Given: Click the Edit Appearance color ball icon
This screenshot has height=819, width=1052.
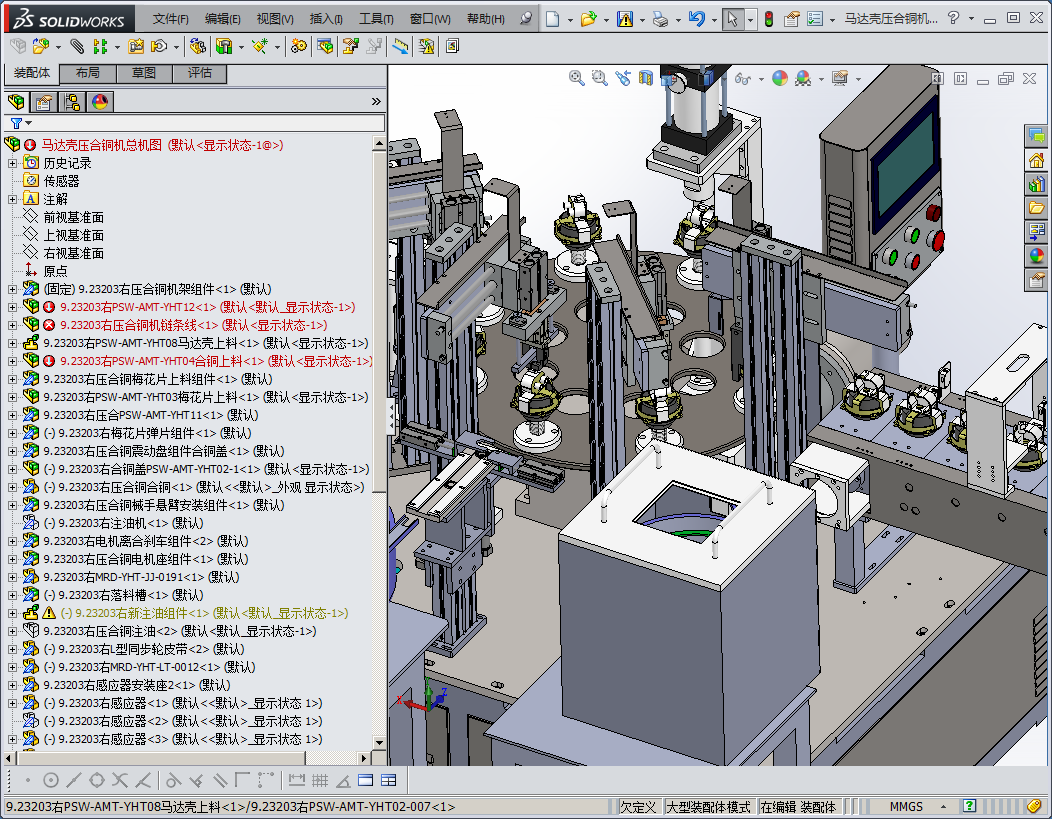Looking at the screenshot, I should pyautogui.click(x=780, y=78).
